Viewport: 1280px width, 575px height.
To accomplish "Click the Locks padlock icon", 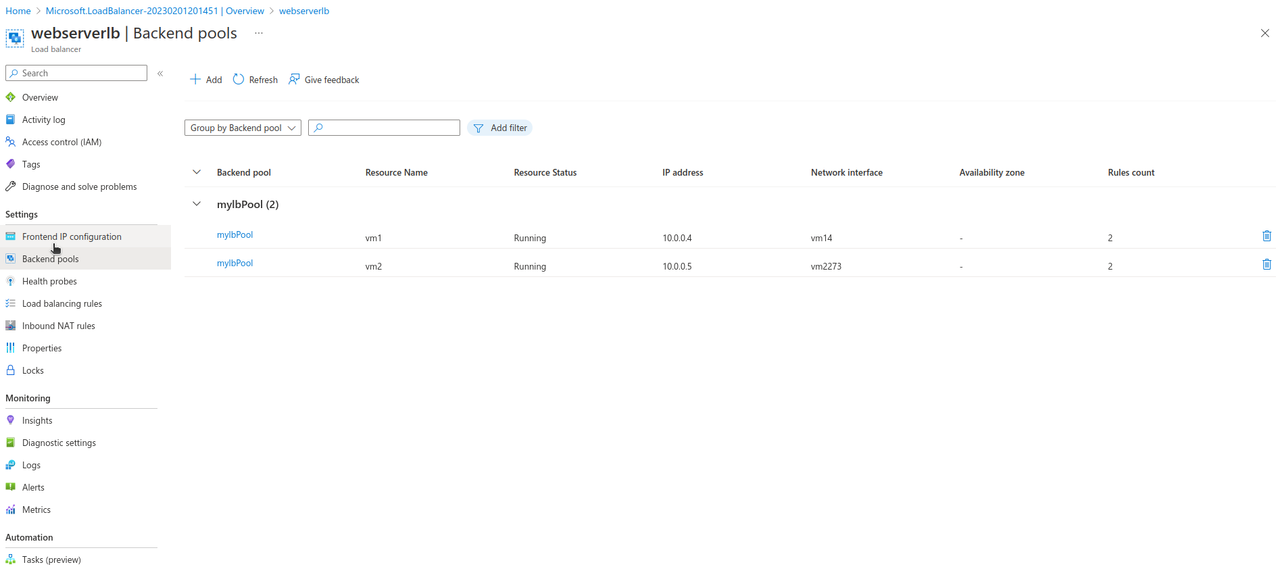I will pos(11,370).
